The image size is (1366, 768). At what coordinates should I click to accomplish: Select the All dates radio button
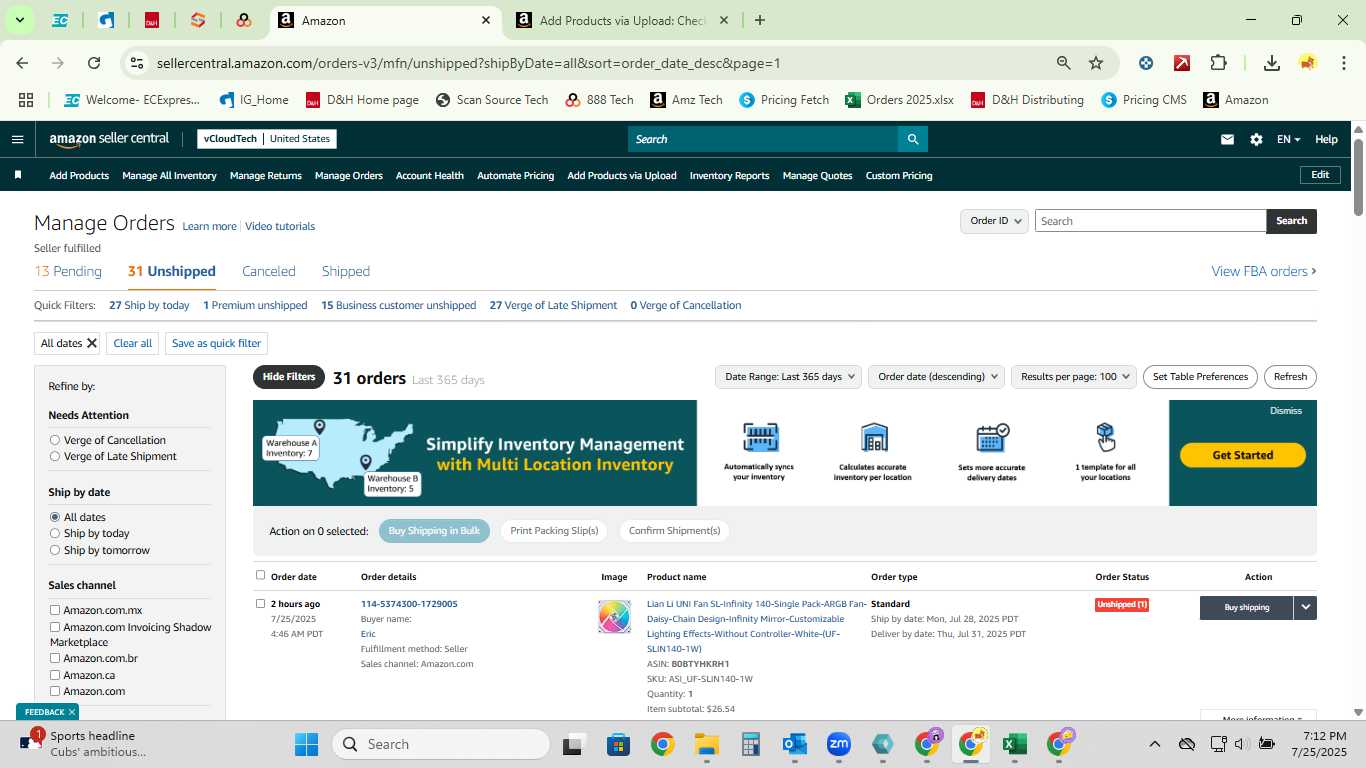click(x=55, y=517)
